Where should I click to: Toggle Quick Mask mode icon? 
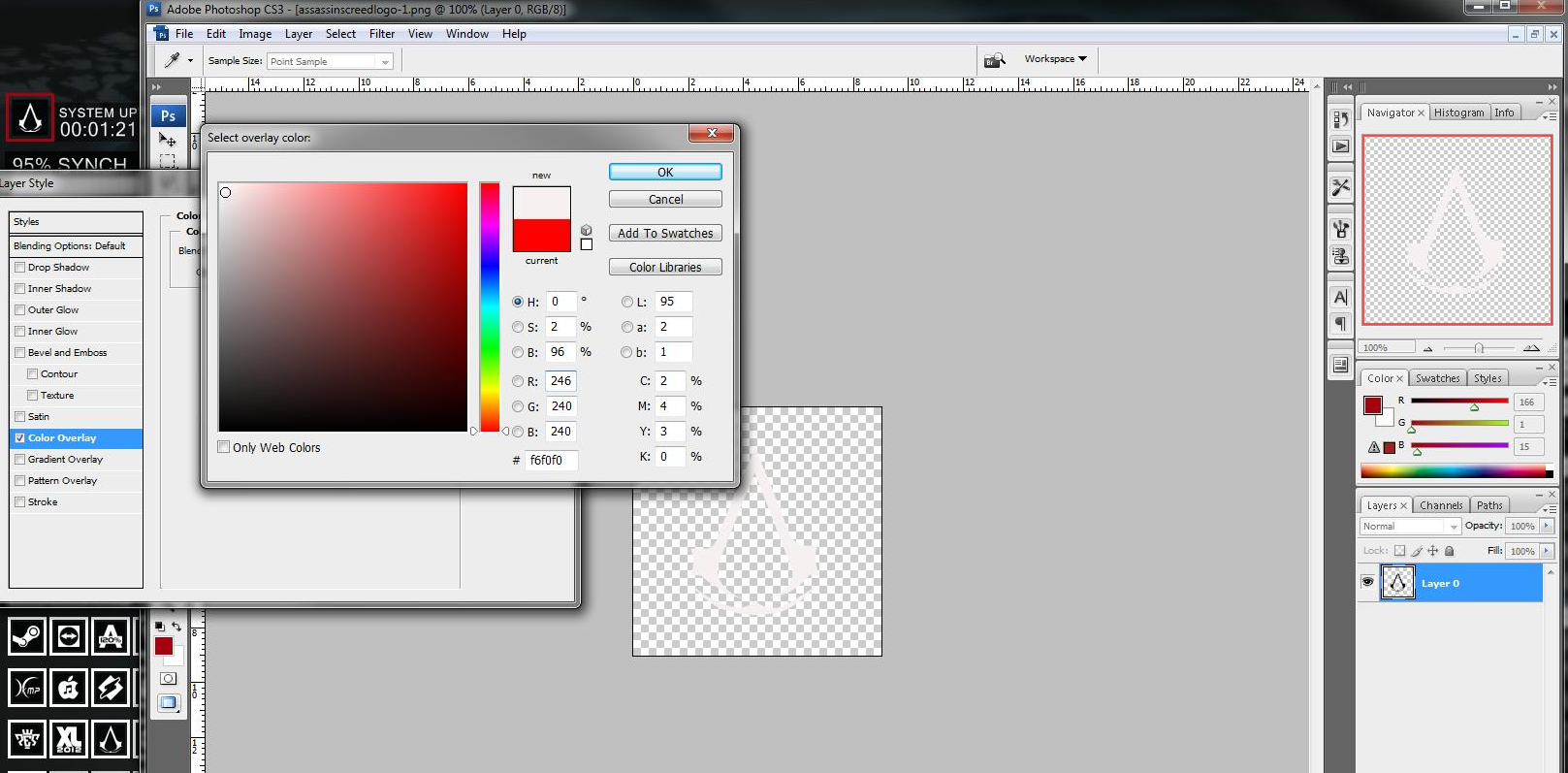(168, 679)
